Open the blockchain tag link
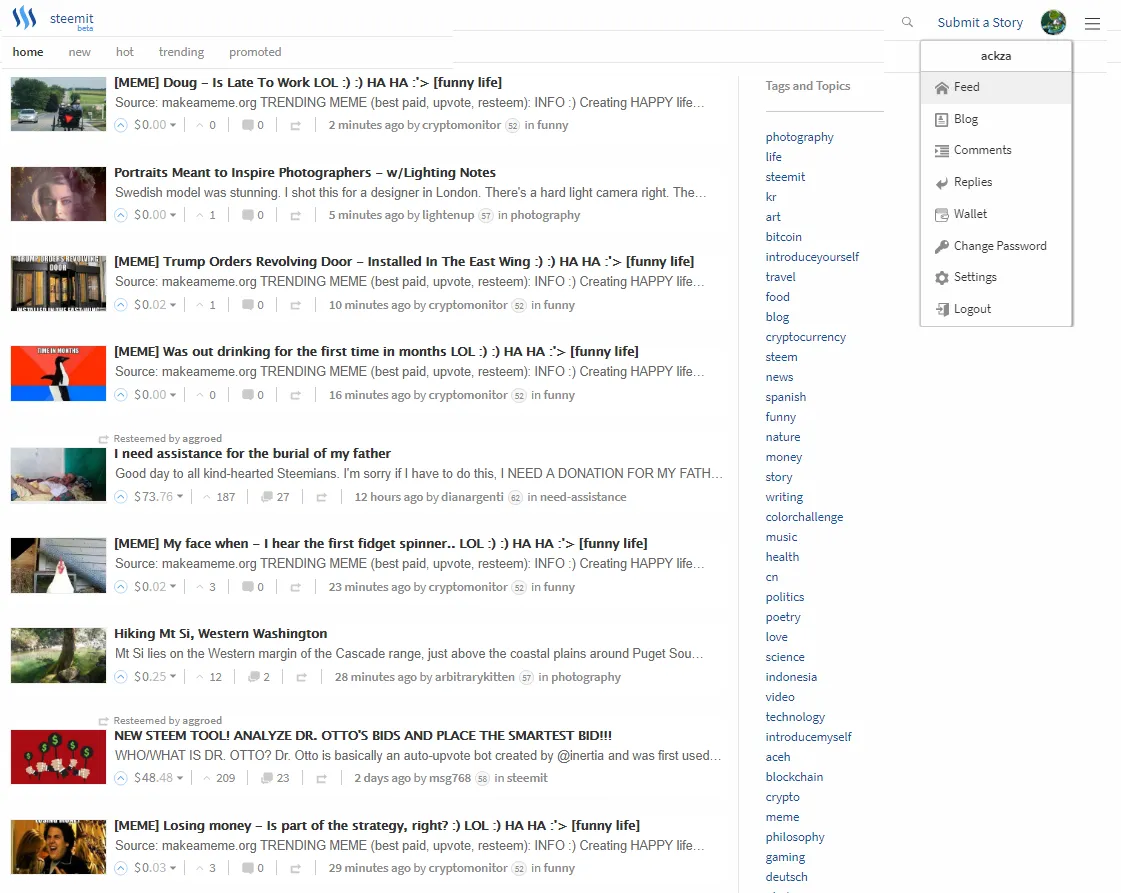 pyautogui.click(x=794, y=777)
